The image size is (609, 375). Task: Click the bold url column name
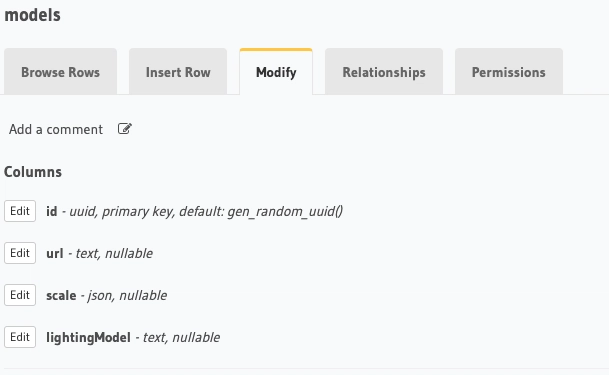click(x=55, y=253)
